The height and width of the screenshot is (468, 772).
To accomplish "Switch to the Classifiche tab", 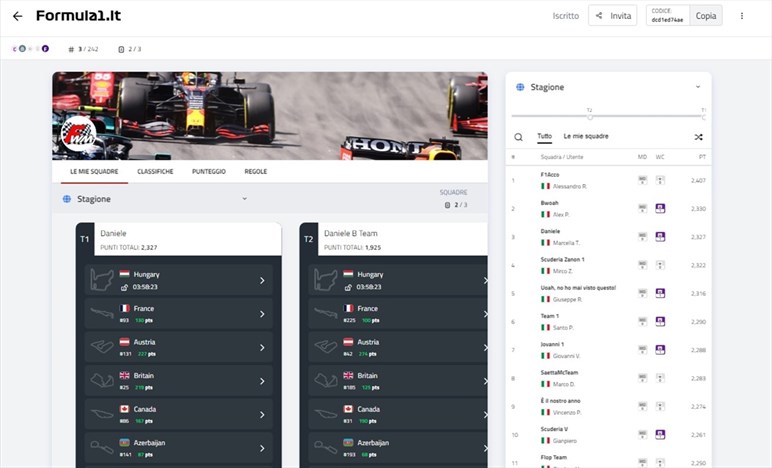I will point(155,172).
